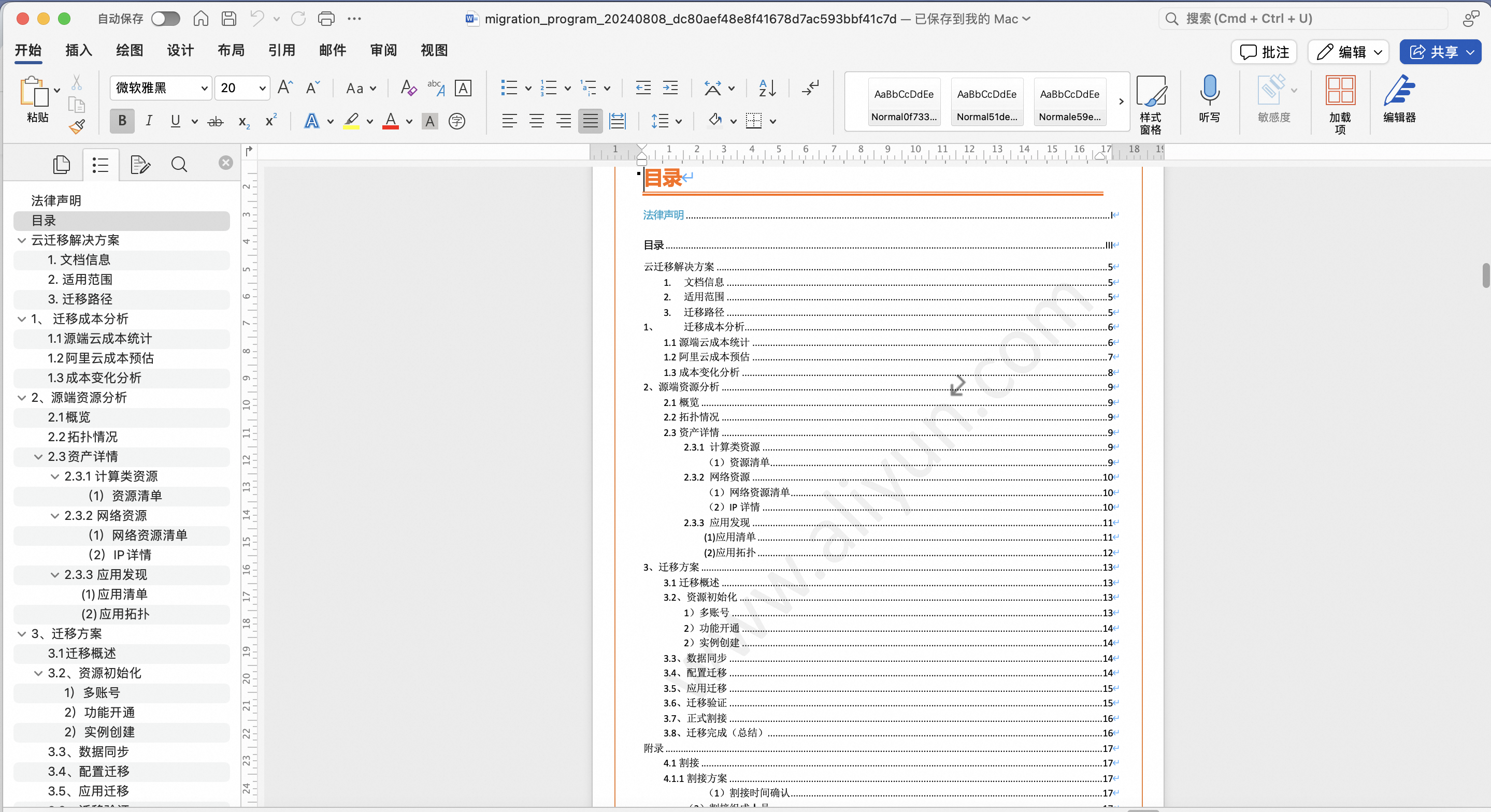
Task: Open the Home (开始) ribbon tab
Action: (28, 50)
